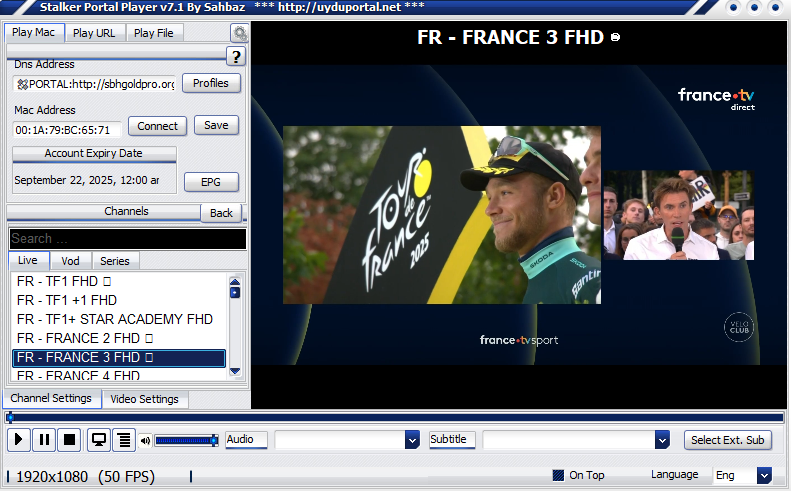Open the Play File tab
Screen dimensions: 791x491
point(154,33)
